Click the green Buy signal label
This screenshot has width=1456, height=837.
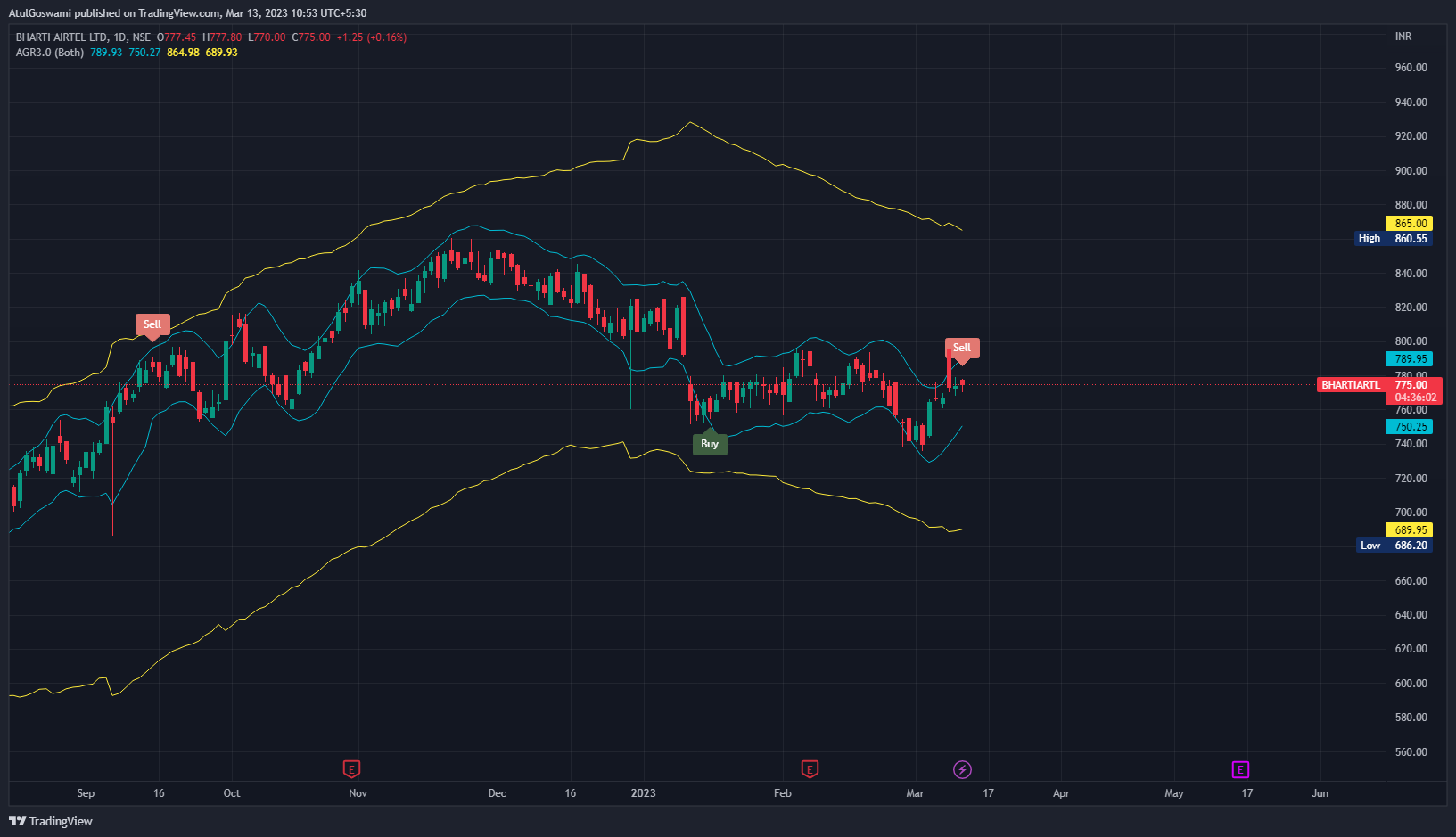point(710,444)
